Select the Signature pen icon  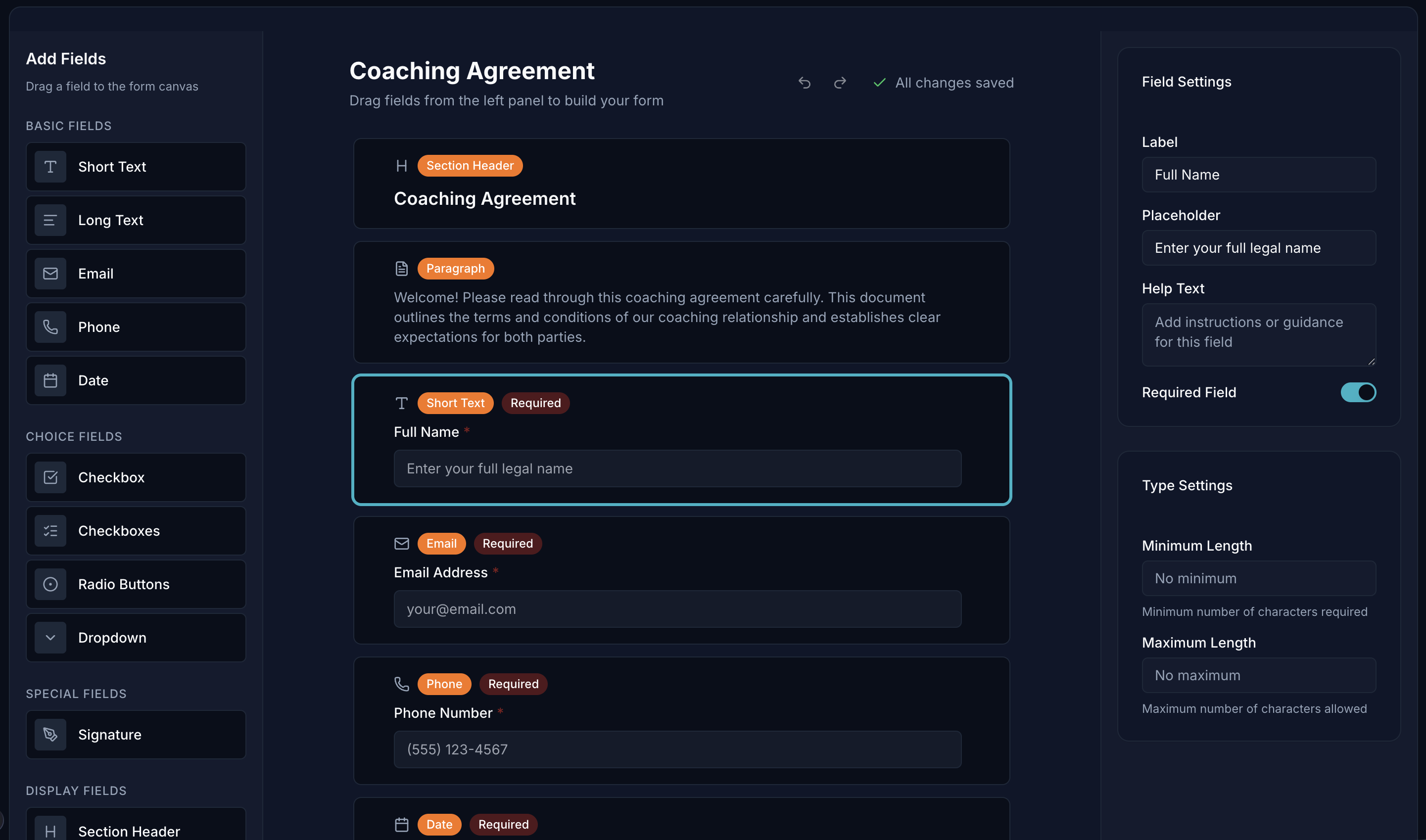pos(50,734)
